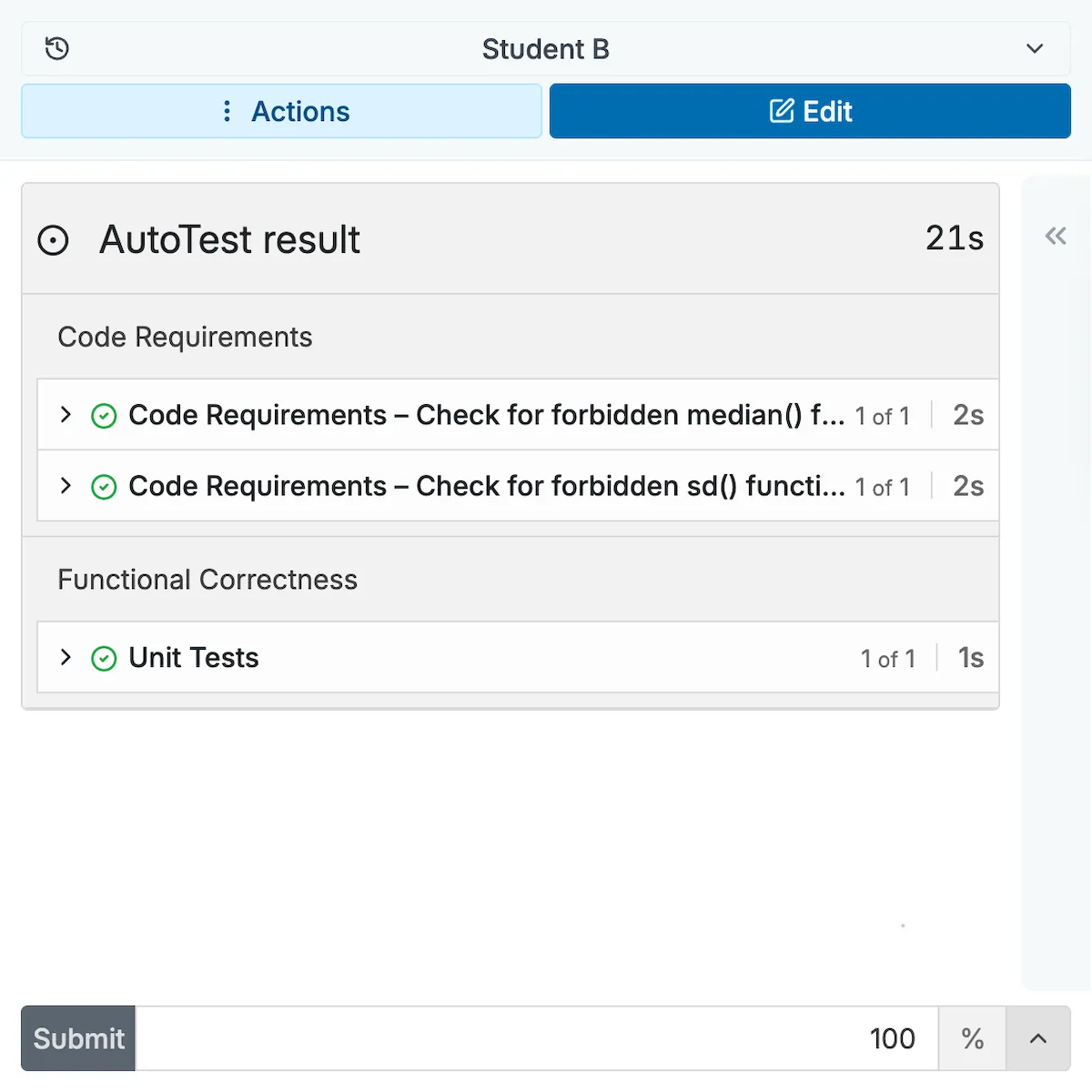
Task: Click the Functional Correctness section header
Action: pyautogui.click(x=207, y=580)
